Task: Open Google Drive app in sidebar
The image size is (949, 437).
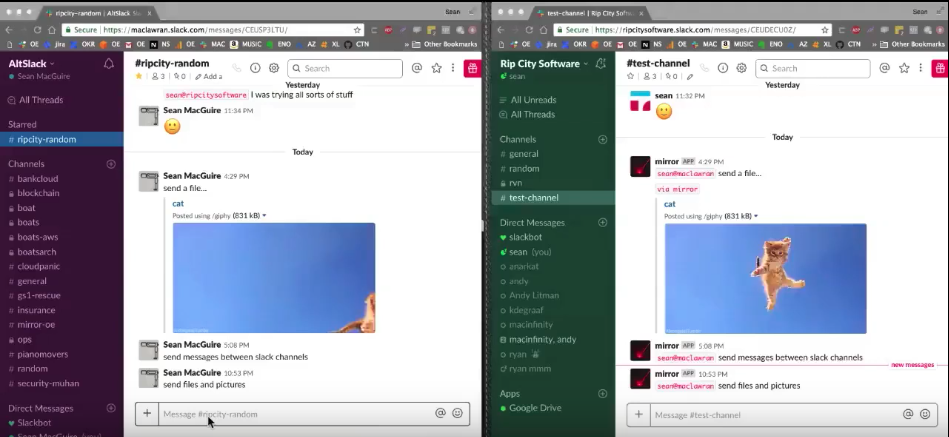Action: (535, 408)
